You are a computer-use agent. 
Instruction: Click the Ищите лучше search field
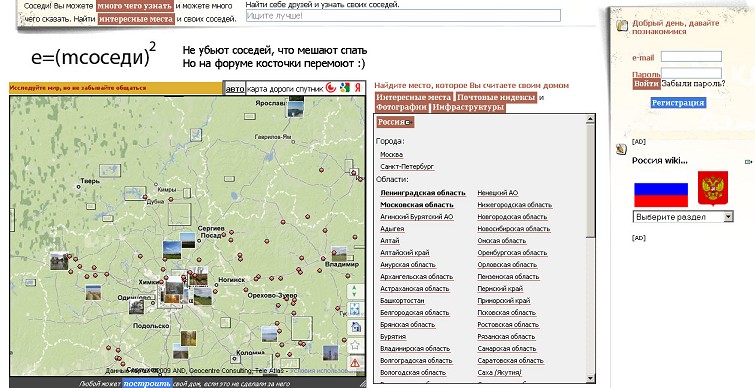pos(403,15)
